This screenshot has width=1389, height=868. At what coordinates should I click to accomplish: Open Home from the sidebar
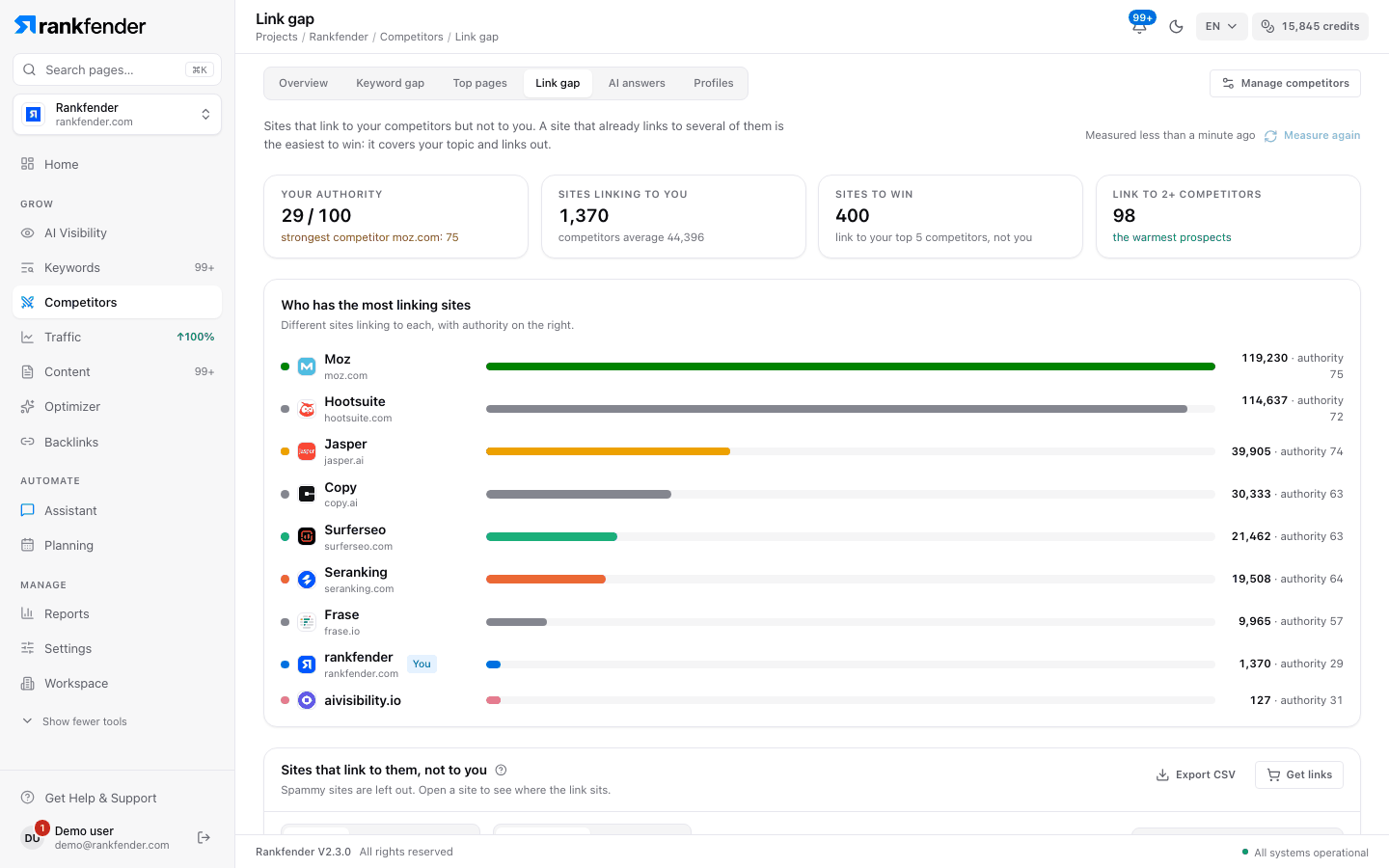(x=117, y=164)
